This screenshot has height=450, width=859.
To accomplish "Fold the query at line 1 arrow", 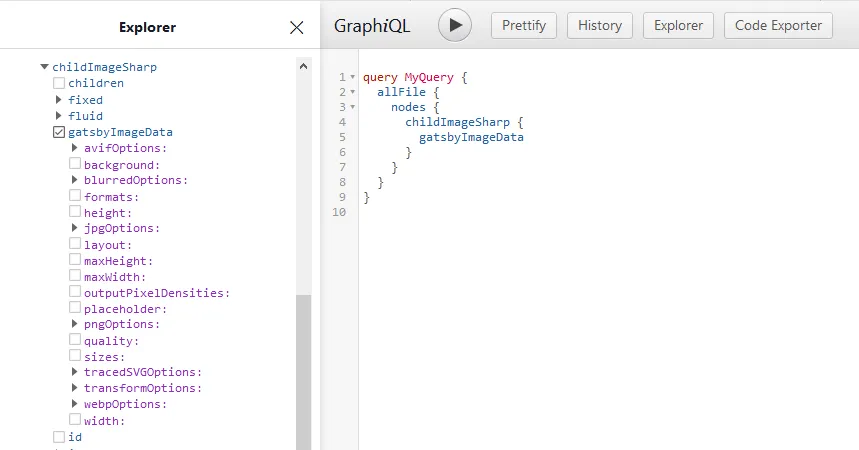I will (353, 77).
